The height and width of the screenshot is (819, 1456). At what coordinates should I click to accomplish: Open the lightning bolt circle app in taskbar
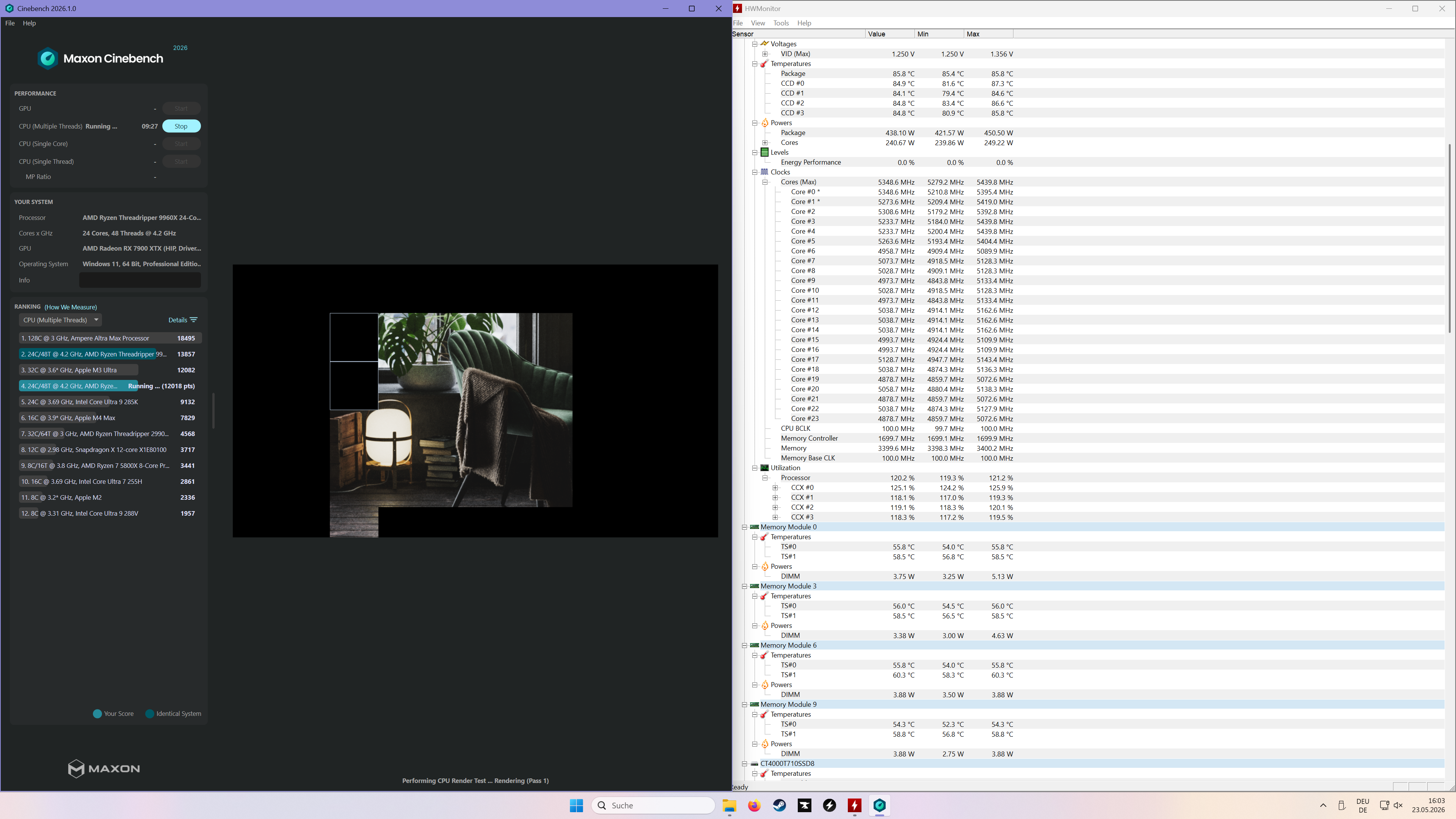[830, 805]
